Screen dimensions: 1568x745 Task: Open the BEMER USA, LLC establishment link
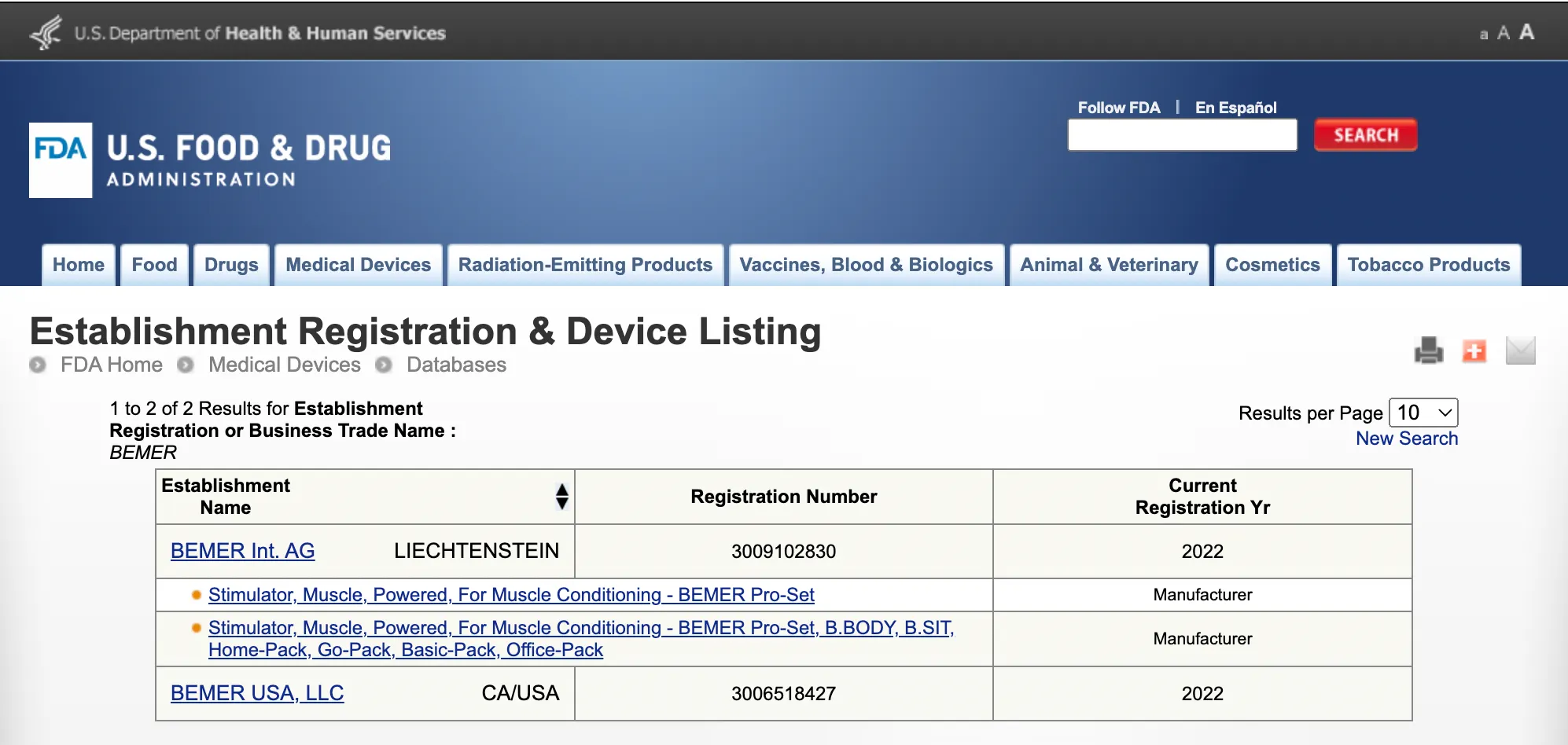coord(257,693)
